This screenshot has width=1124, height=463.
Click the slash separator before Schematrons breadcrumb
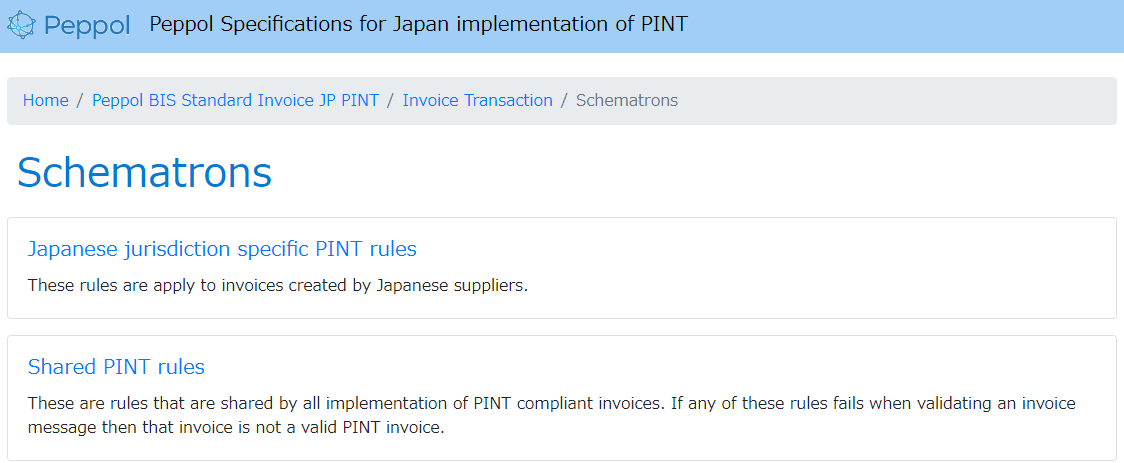(565, 100)
